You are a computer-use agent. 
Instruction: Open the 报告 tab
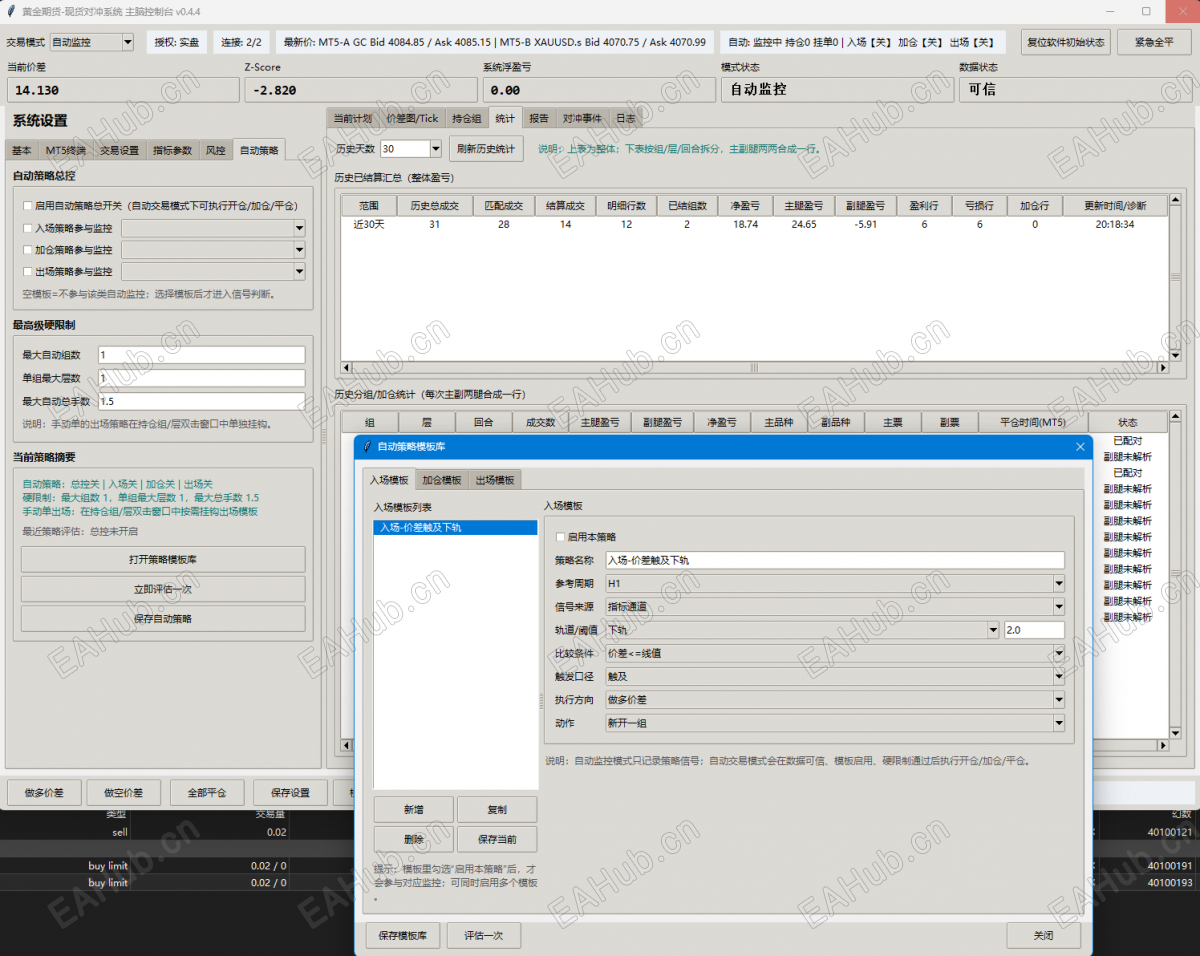click(x=539, y=118)
